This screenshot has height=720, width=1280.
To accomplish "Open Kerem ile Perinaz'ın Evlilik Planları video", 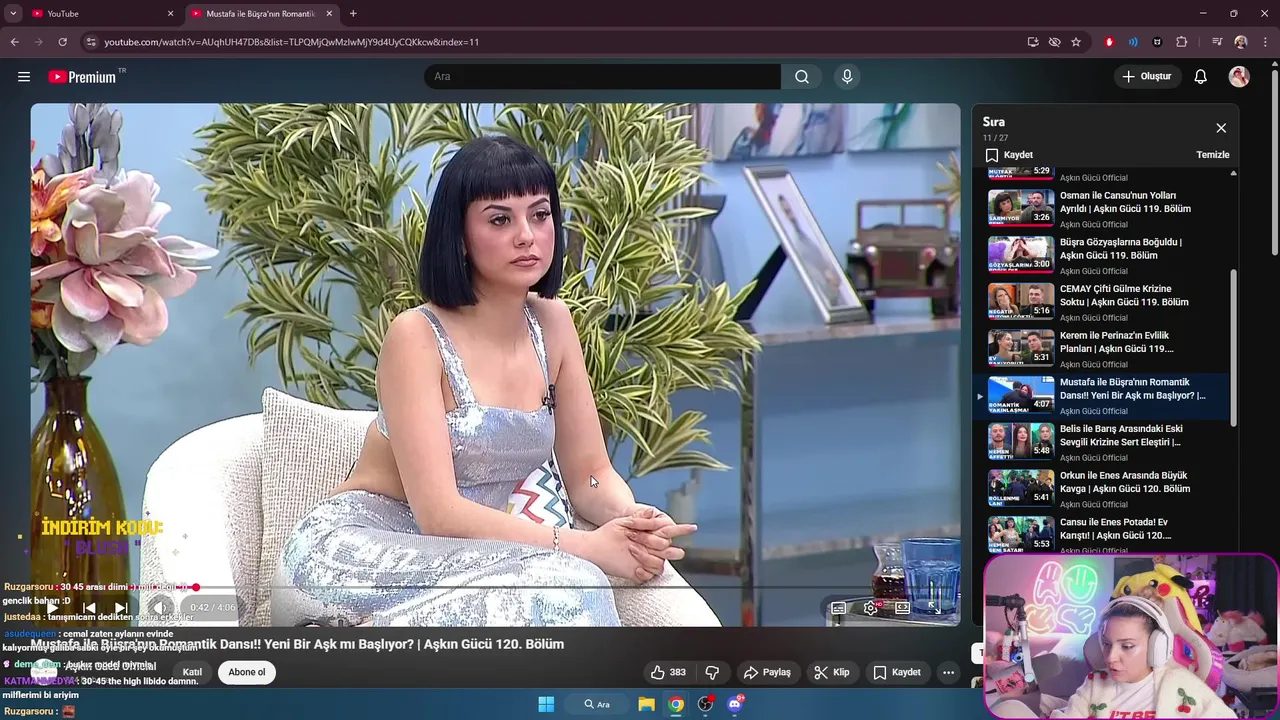I will 1103,349.
